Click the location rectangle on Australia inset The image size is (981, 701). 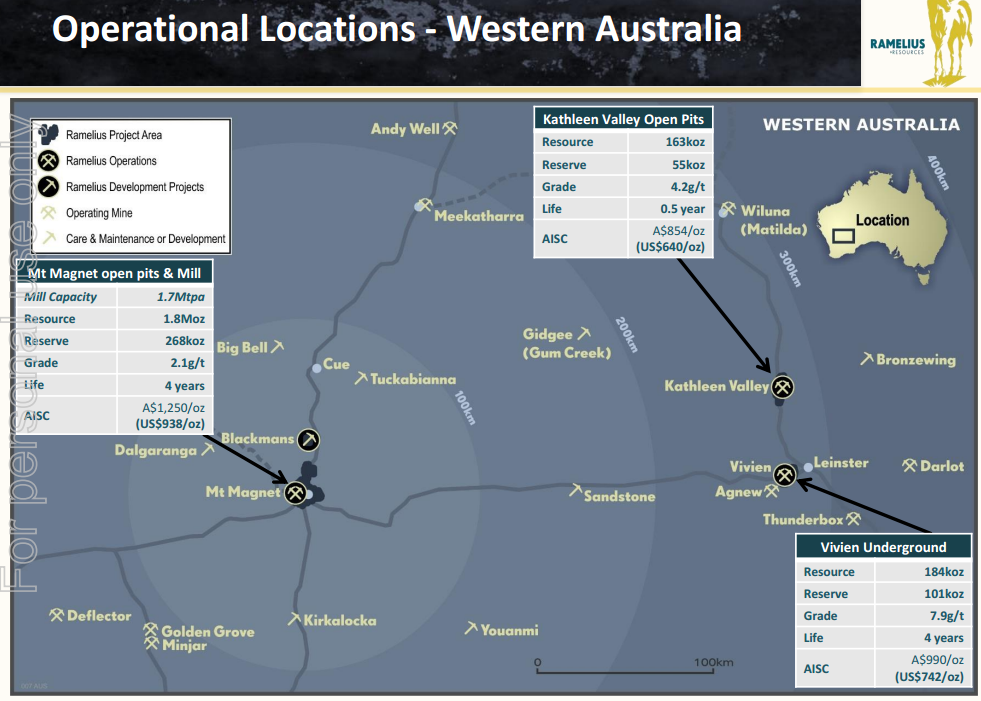(843, 236)
